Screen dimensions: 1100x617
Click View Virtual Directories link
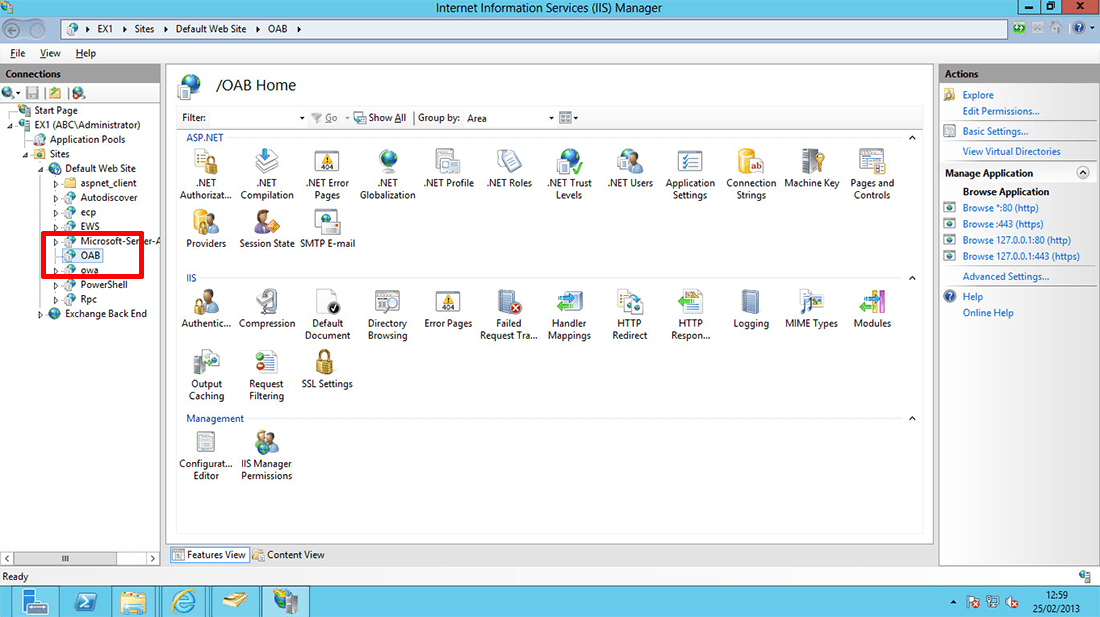[x=1011, y=151]
